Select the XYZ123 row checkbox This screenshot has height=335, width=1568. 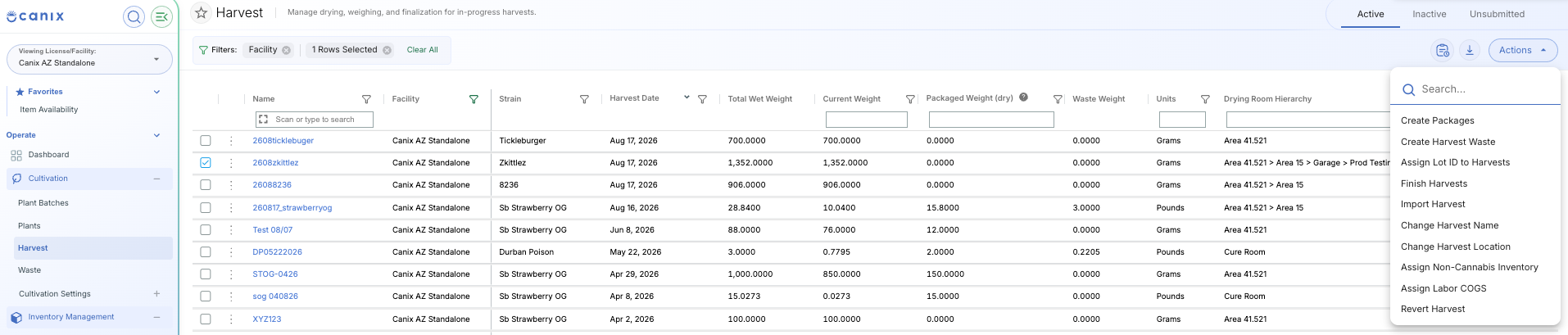tap(206, 319)
